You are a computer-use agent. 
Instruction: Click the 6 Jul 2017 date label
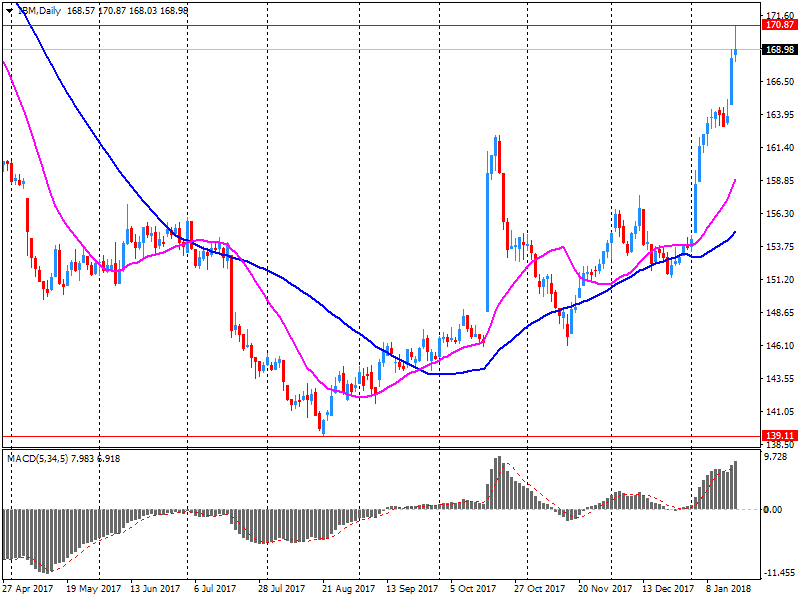coord(213,589)
